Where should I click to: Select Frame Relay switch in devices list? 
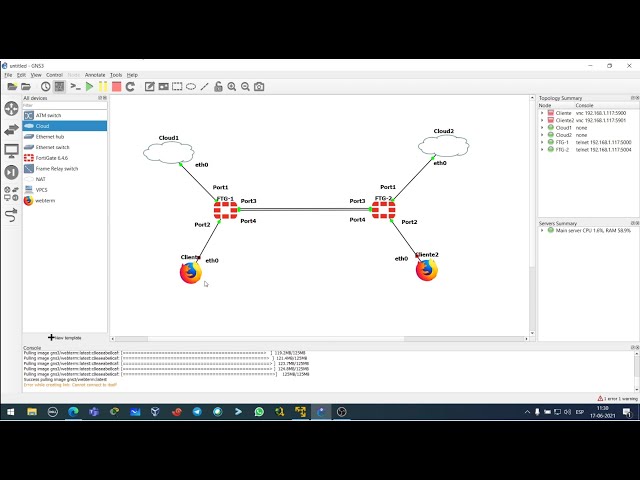(x=65, y=169)
